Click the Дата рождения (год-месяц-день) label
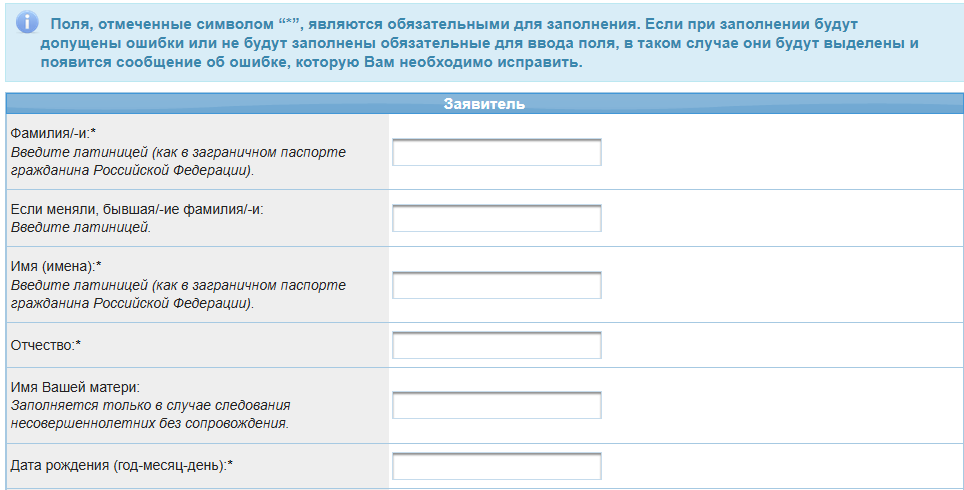964x490 pixels. point(121,466)
